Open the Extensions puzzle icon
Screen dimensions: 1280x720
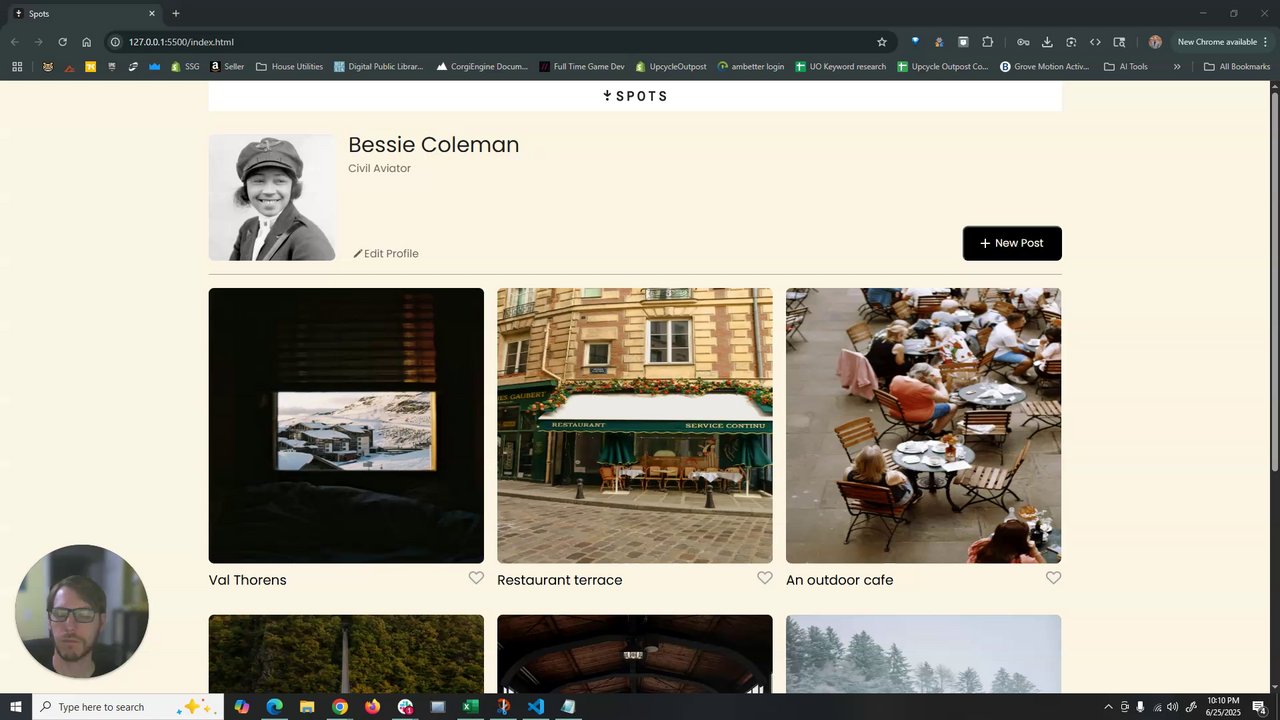coord(988,42)
